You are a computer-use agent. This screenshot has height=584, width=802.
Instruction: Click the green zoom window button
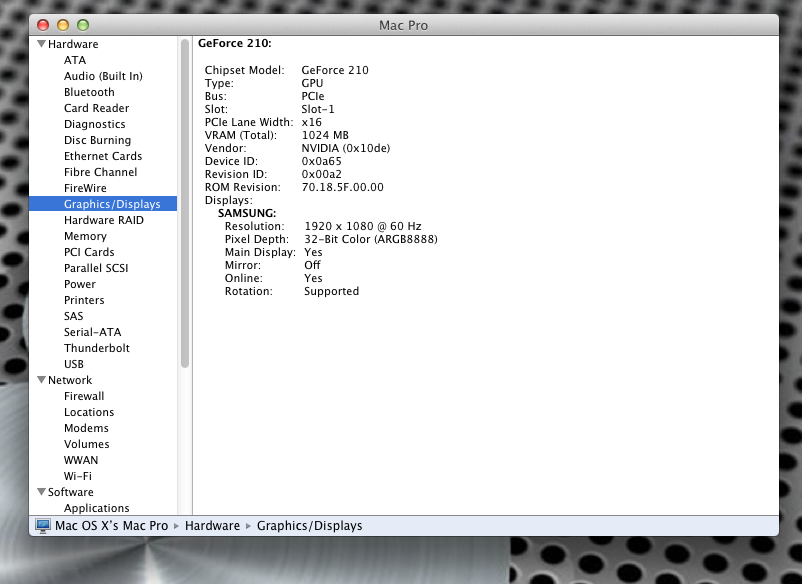click(83, 25)
